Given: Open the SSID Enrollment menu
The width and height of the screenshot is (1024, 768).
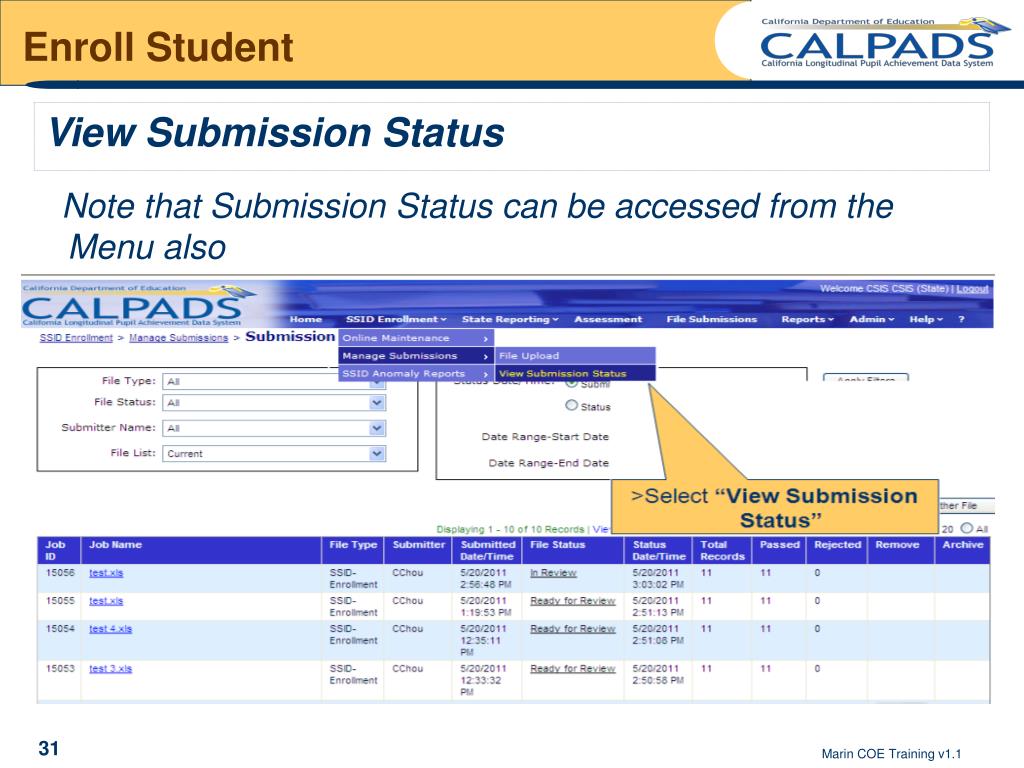Looking at the screenshot, I should tap(396, 319).
